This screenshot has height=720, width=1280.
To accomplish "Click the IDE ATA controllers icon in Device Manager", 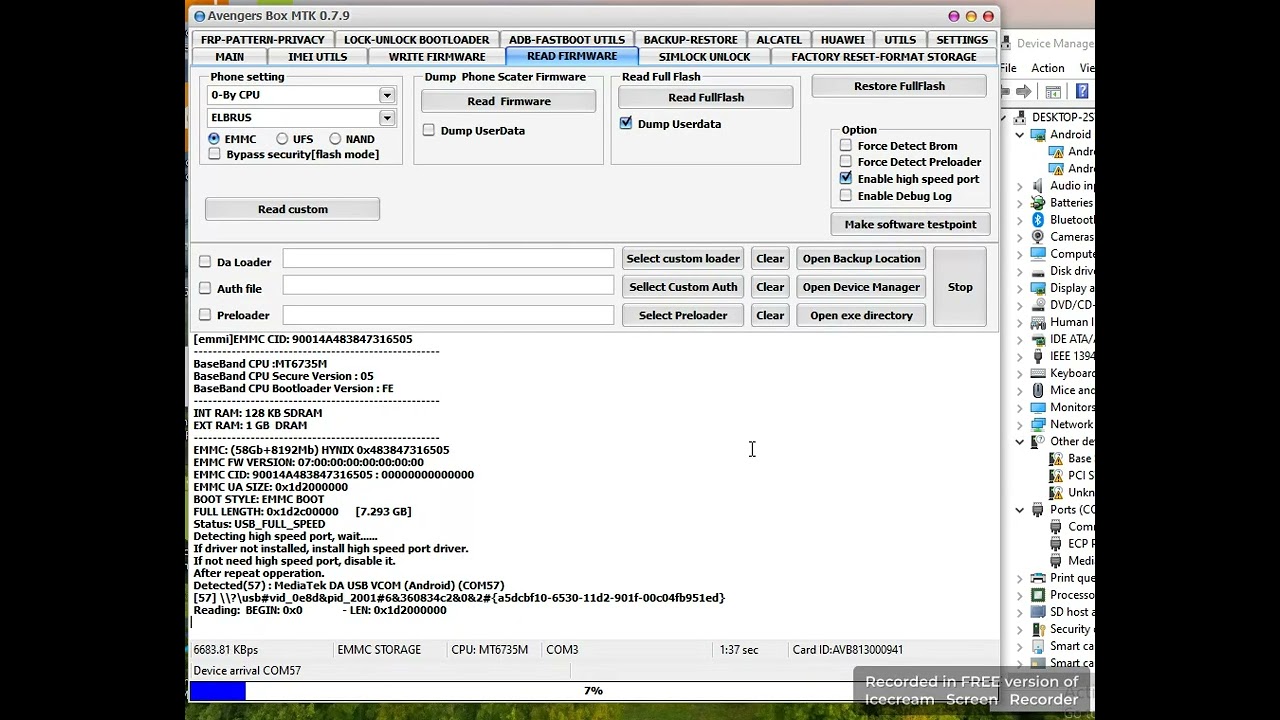I will click(1038, 339).
